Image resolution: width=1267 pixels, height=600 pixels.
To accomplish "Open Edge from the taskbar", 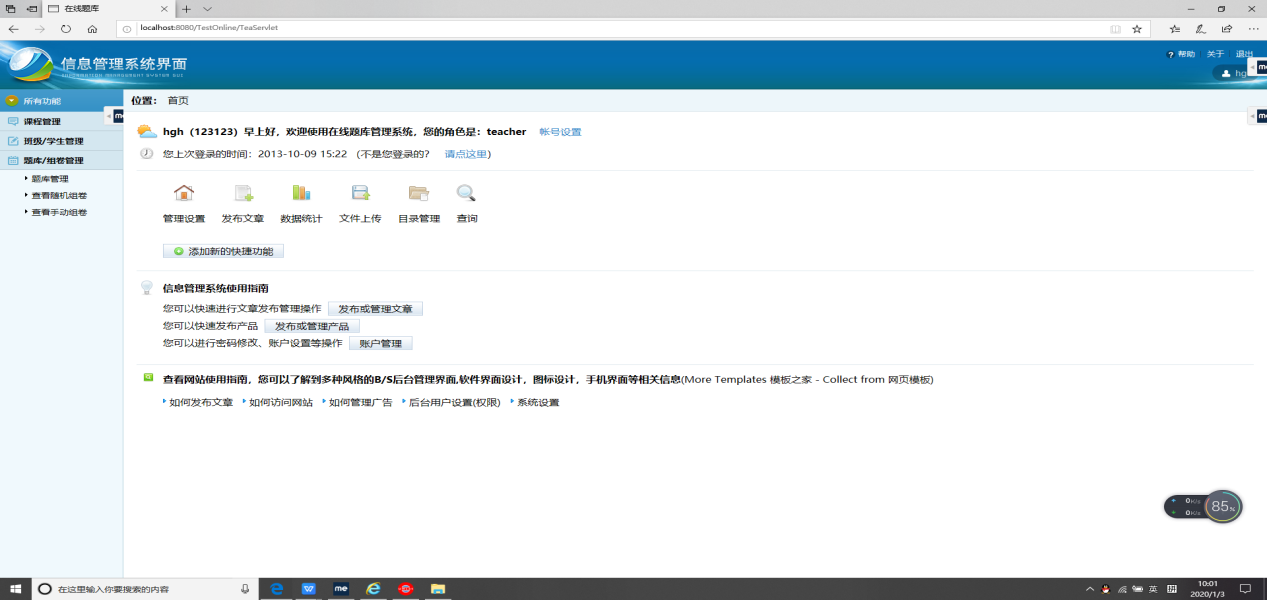I will tap(277, 589).
